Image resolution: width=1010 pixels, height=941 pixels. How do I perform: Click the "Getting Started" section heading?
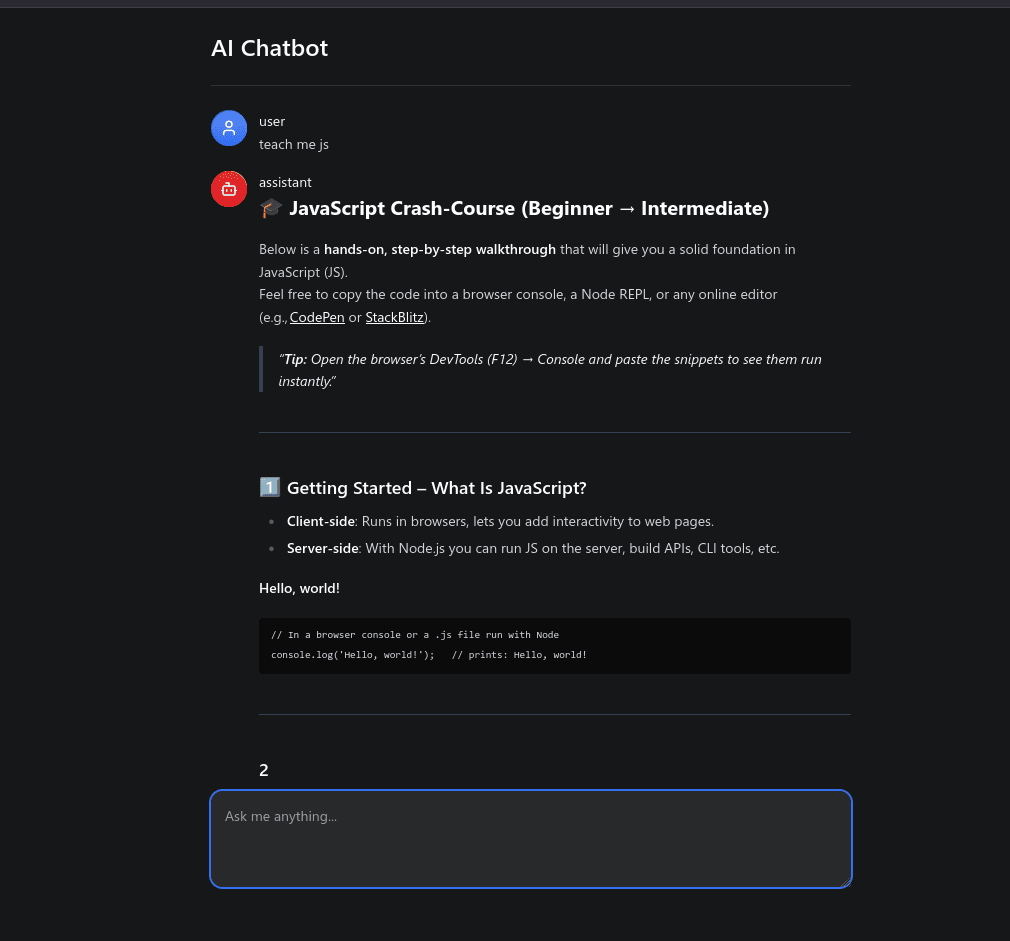point(437,488)
